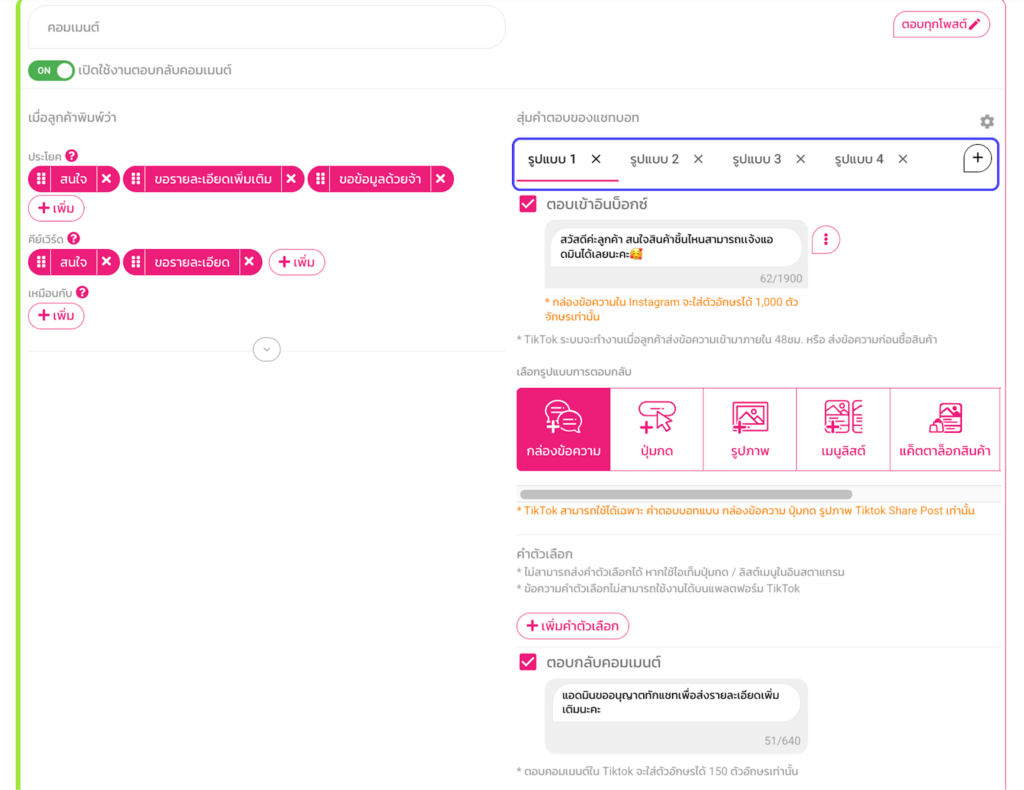Select the ปุ่มกด button reply type
The width and height of the screenshot is (1024, 790).
pyautogui.click(x=656, y=429)
